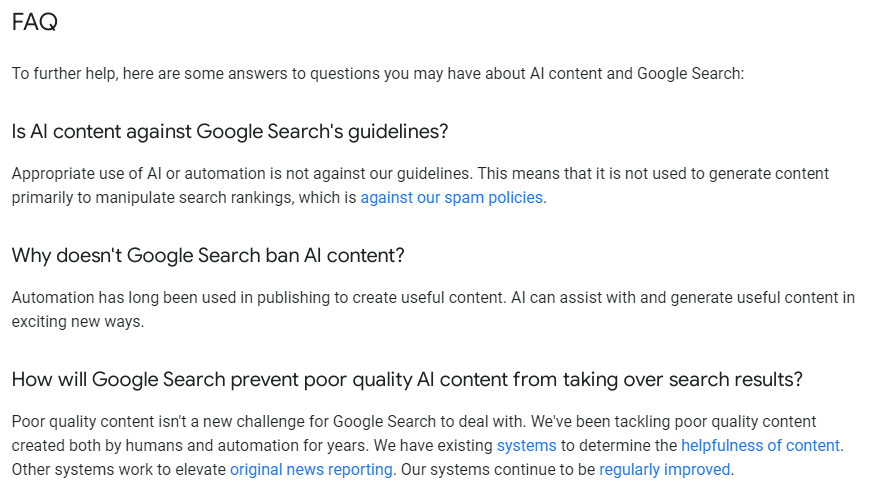Follow the 'systems' hyperlink
Viewport: 889px width, 503px height.
click(526, 445)
